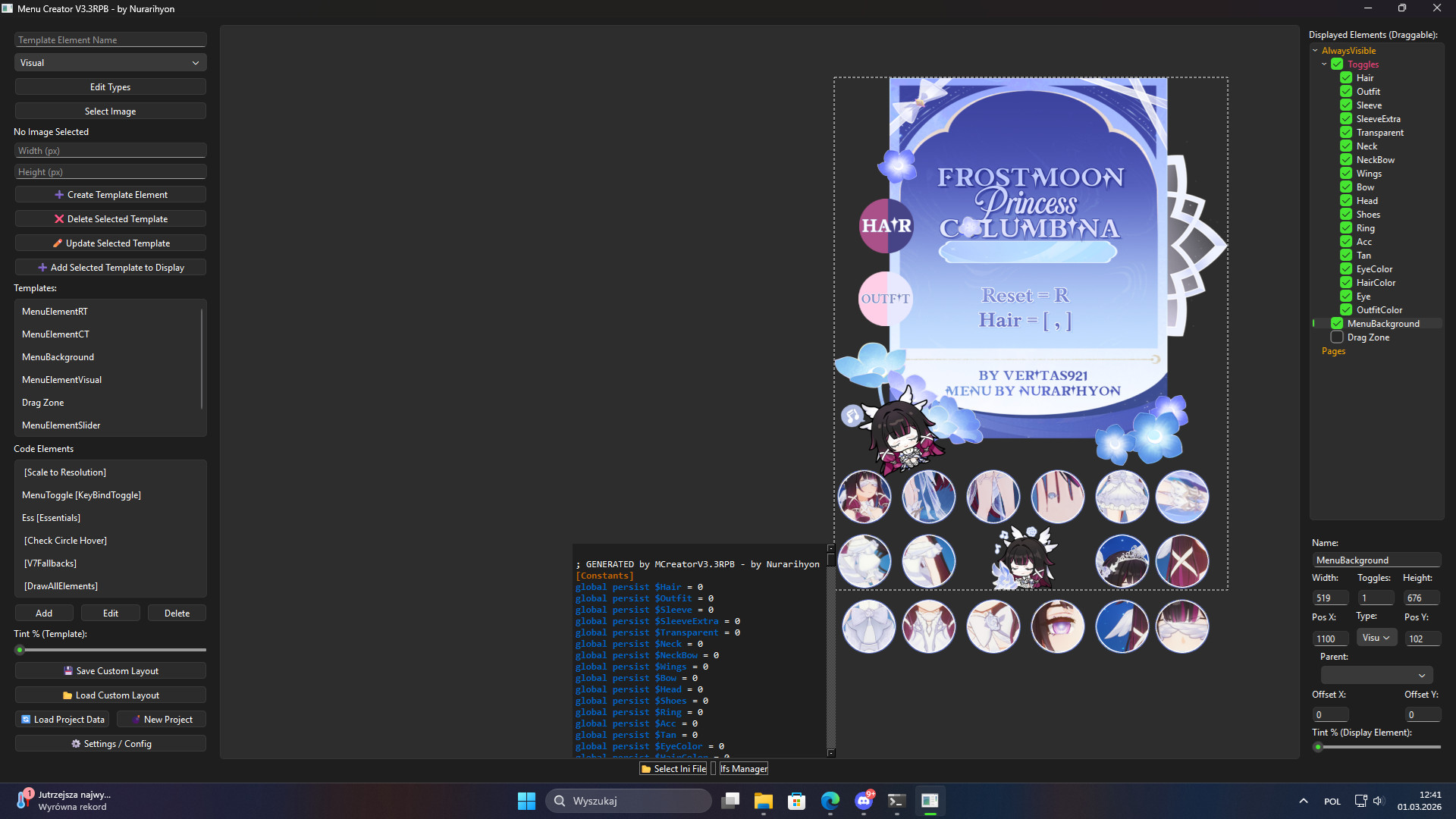Select the tiara head toggle circle icon
Screen dimensions: 1456x819
pos(1122,561)
